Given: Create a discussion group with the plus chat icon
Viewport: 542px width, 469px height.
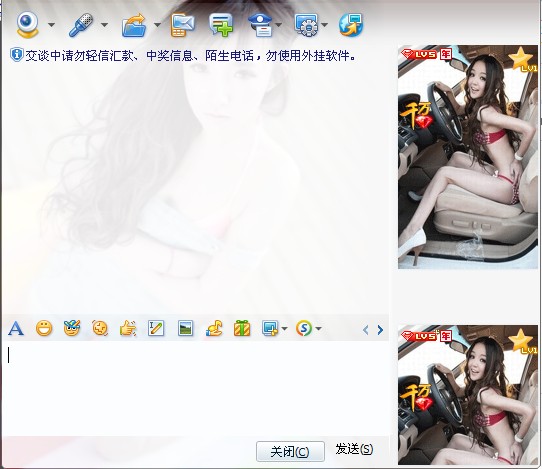Looking at the screenshot, I should coord(221,25).
